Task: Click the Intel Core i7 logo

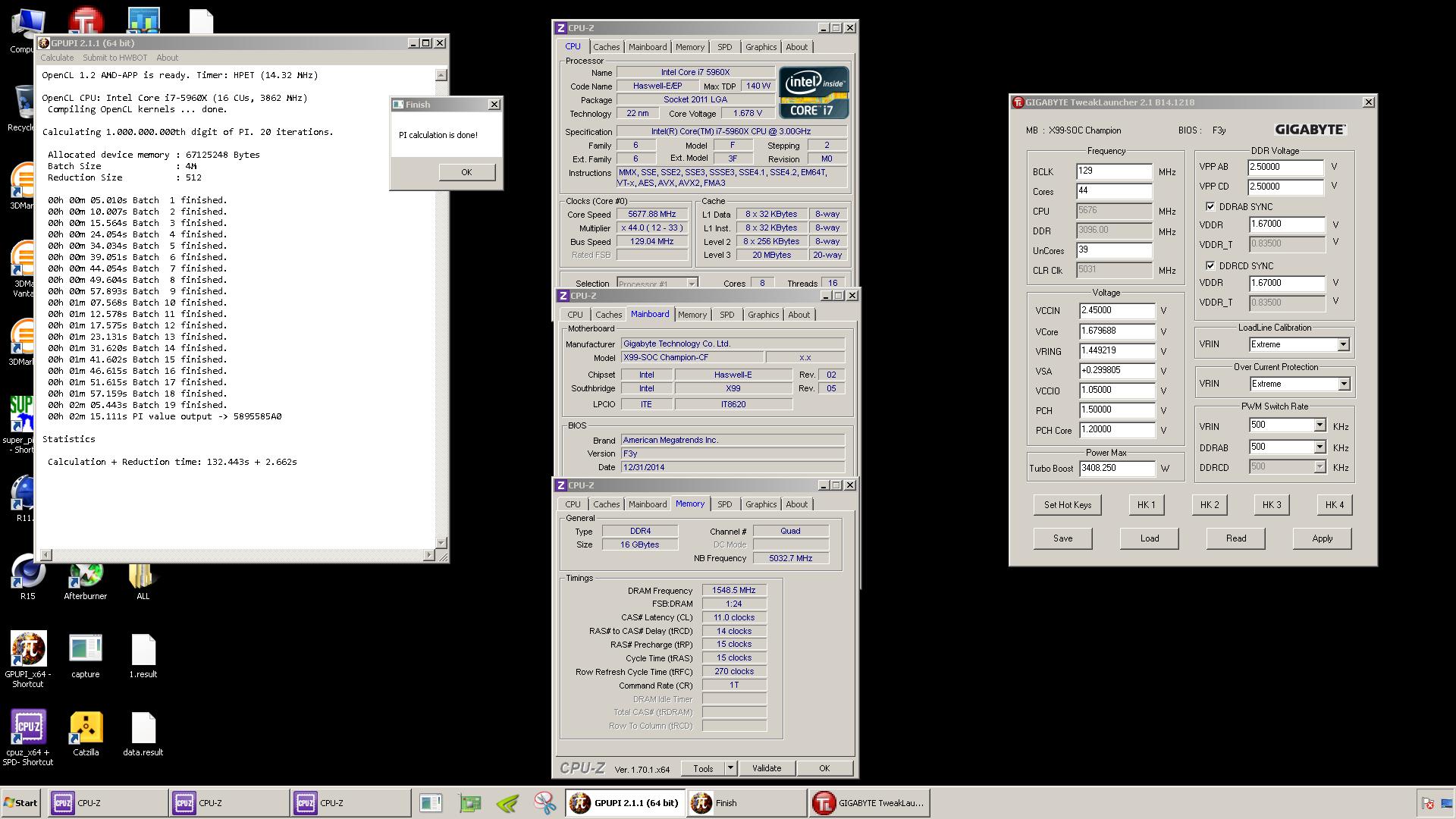Action: 814,93
